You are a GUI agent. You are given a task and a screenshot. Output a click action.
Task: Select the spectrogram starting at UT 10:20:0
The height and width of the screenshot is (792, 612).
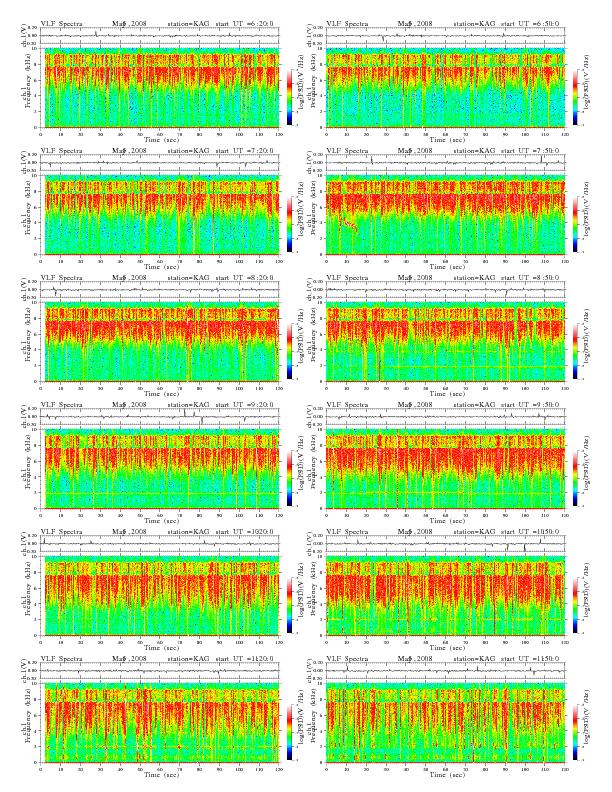point(160,596)
